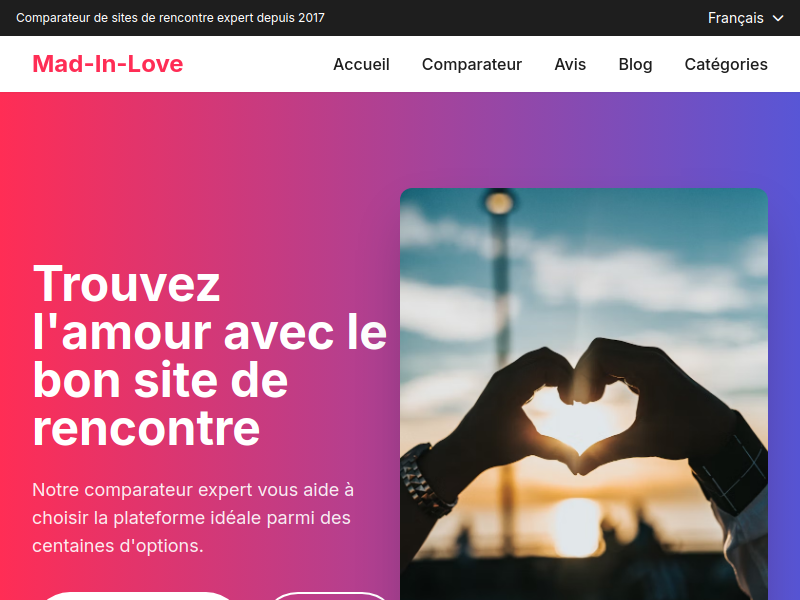Click the "Notre comparateur expert" paragraph

coord(193,517)
